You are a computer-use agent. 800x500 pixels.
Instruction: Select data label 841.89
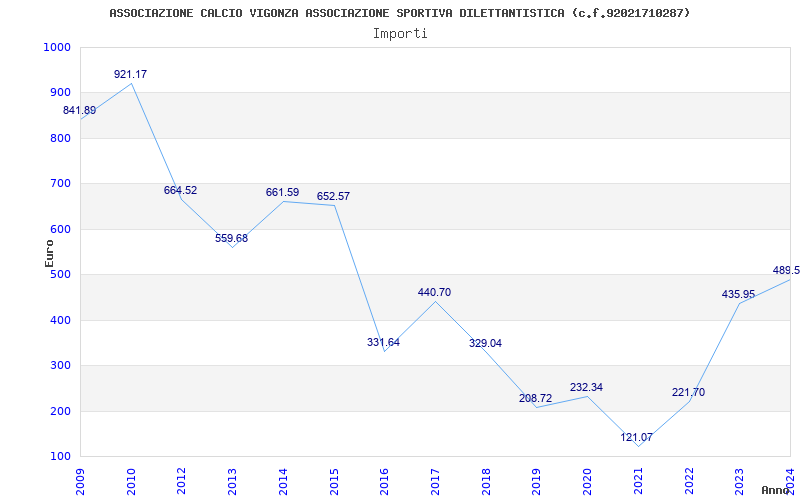tap(79, 111)
